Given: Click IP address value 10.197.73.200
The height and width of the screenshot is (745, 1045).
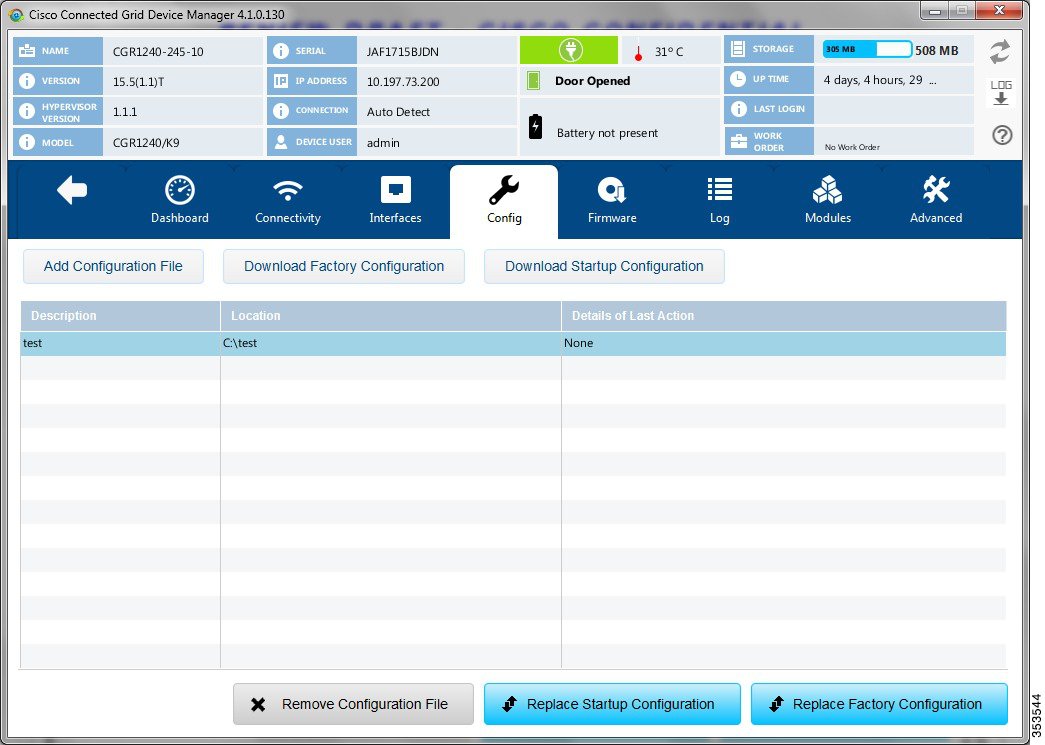Looking at the screenshot, I should (403, 81).
